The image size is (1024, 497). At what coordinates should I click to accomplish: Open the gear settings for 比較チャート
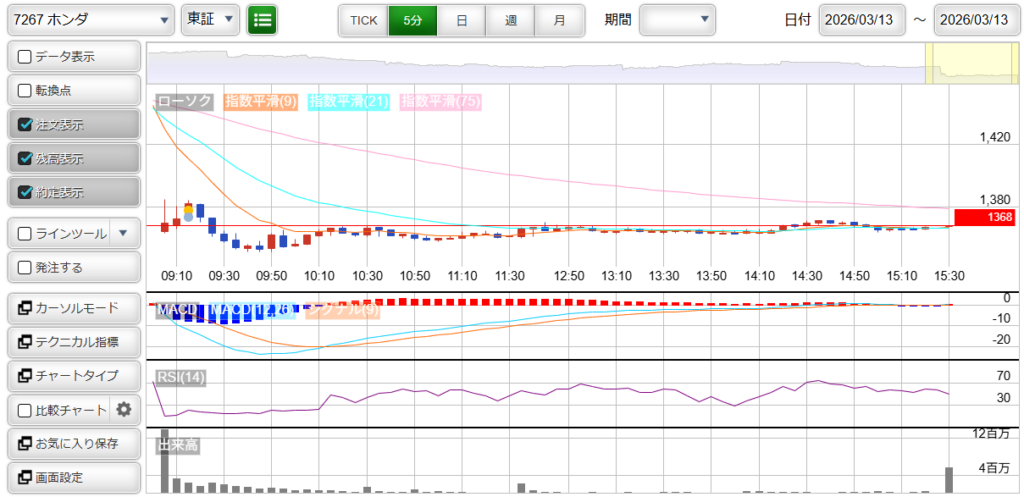click(124, 409)
